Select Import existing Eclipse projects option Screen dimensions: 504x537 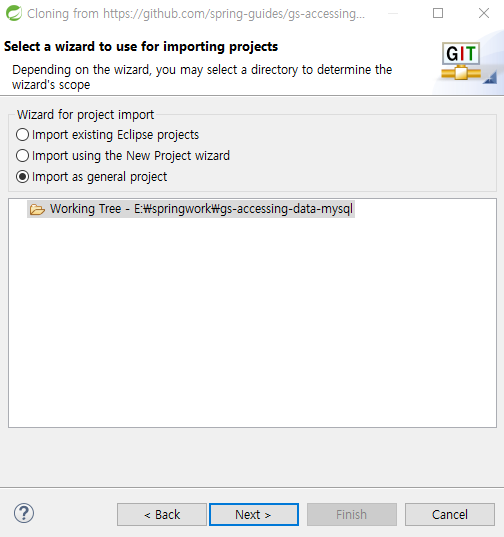click(108, 135)
